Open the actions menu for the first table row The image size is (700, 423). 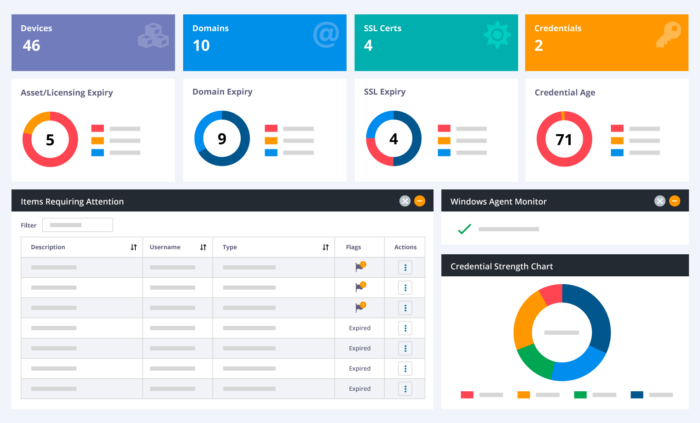pyautogui.click(x=405, y=267)
